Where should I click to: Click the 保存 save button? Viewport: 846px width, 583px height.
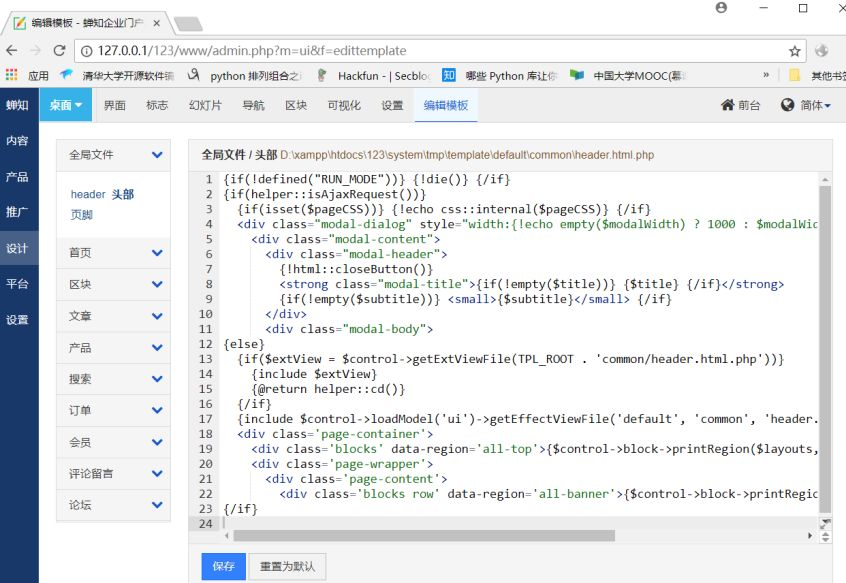tap(223, 567)
